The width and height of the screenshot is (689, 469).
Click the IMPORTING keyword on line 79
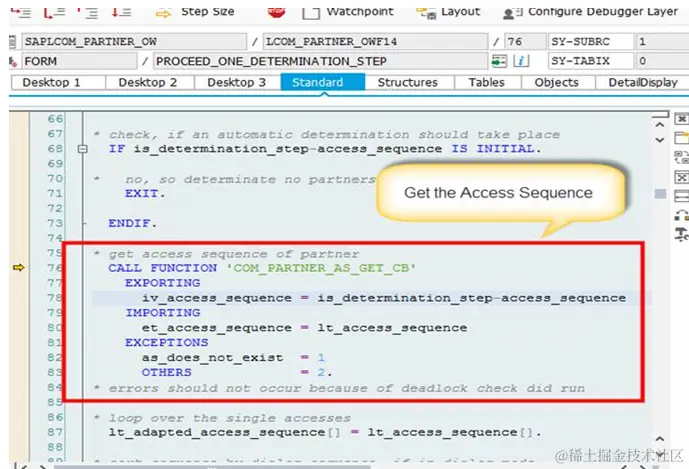click(x=163, y=313)
